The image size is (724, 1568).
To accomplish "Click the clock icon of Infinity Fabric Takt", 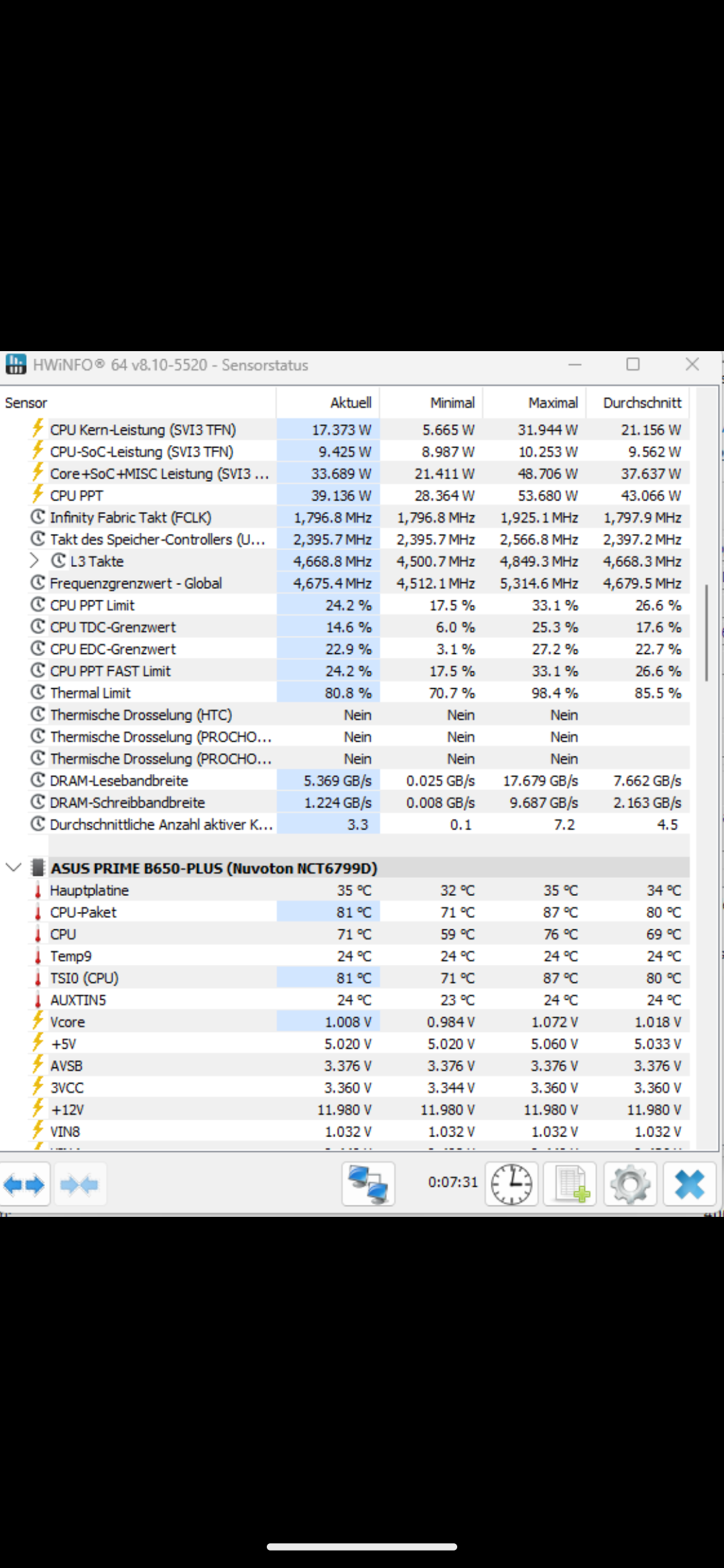I will coord(38,517).
